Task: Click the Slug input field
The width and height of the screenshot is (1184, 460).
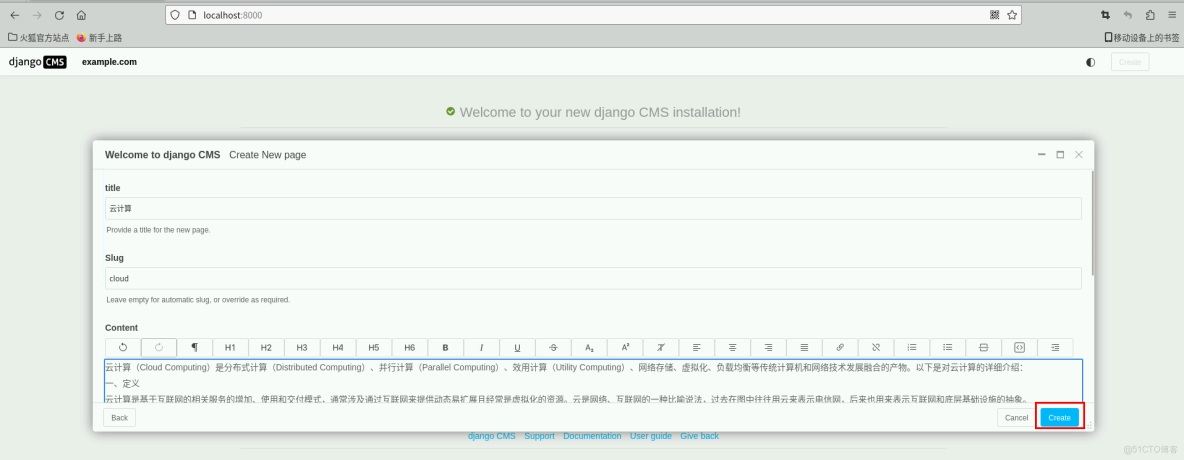Action: pos(593,278)
